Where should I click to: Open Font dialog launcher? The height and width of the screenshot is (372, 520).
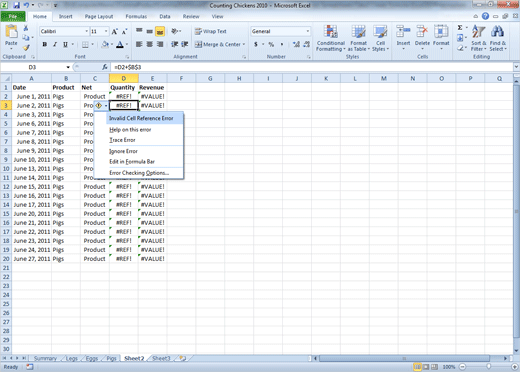127,57
